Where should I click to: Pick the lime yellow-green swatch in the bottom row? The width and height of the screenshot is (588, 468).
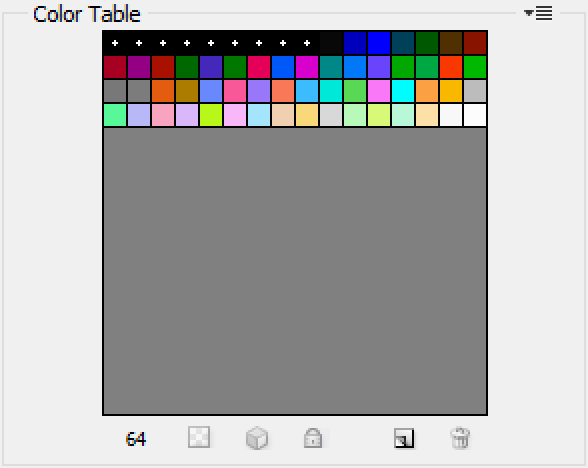click(211, 115)
